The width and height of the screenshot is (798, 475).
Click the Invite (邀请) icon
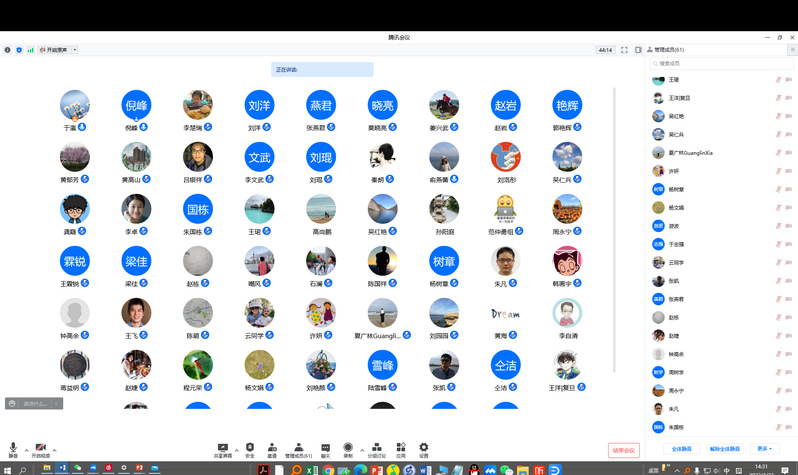click(x=272, y=447)
